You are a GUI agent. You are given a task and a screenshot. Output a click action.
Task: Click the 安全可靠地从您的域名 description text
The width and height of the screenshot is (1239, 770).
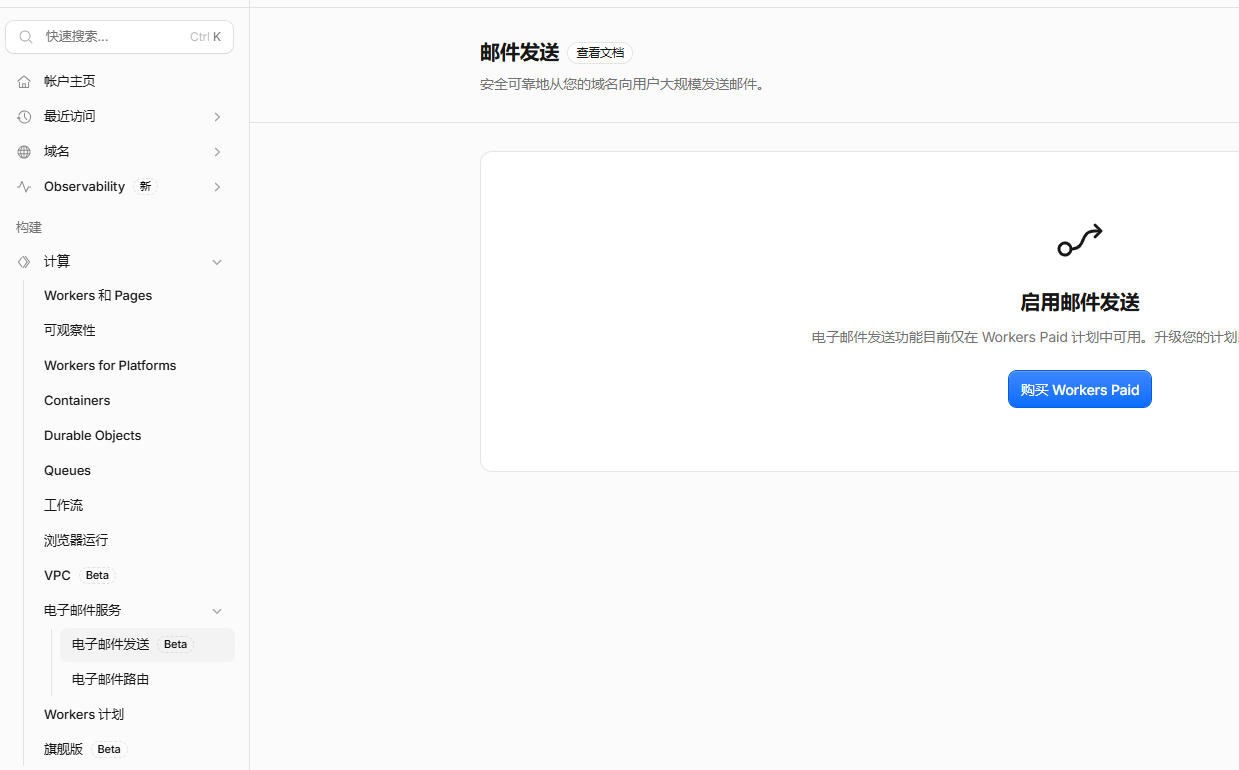pyautogui.click(x=624, y=85)
